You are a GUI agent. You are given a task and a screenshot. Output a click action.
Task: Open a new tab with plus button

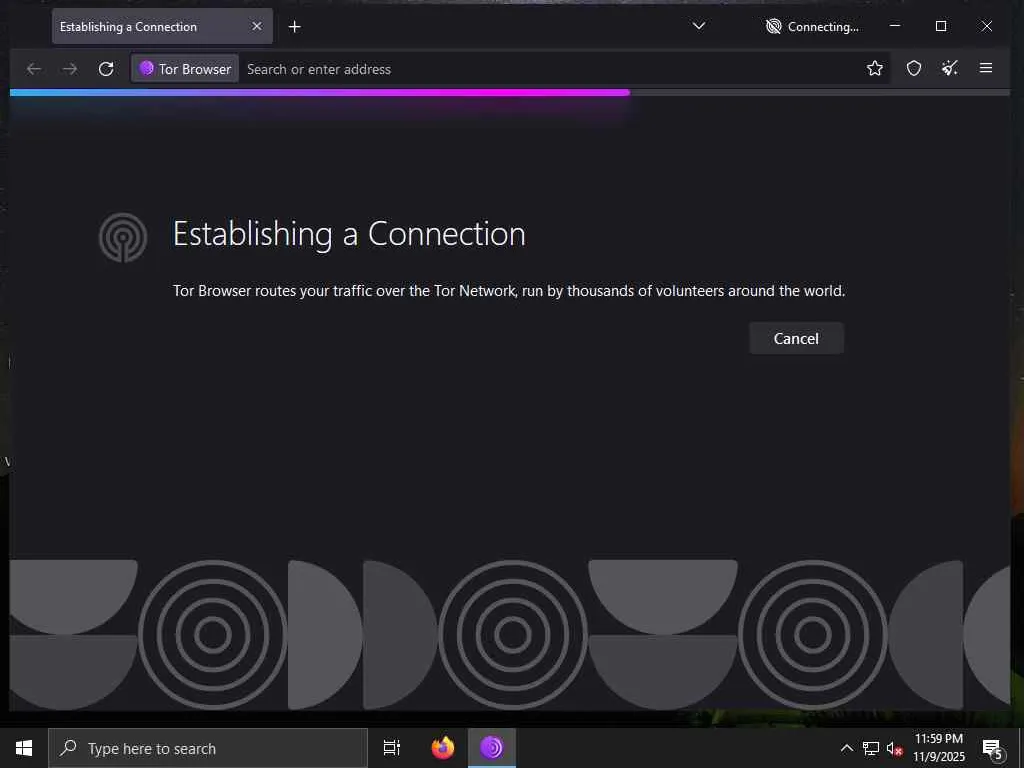[295, 27]
